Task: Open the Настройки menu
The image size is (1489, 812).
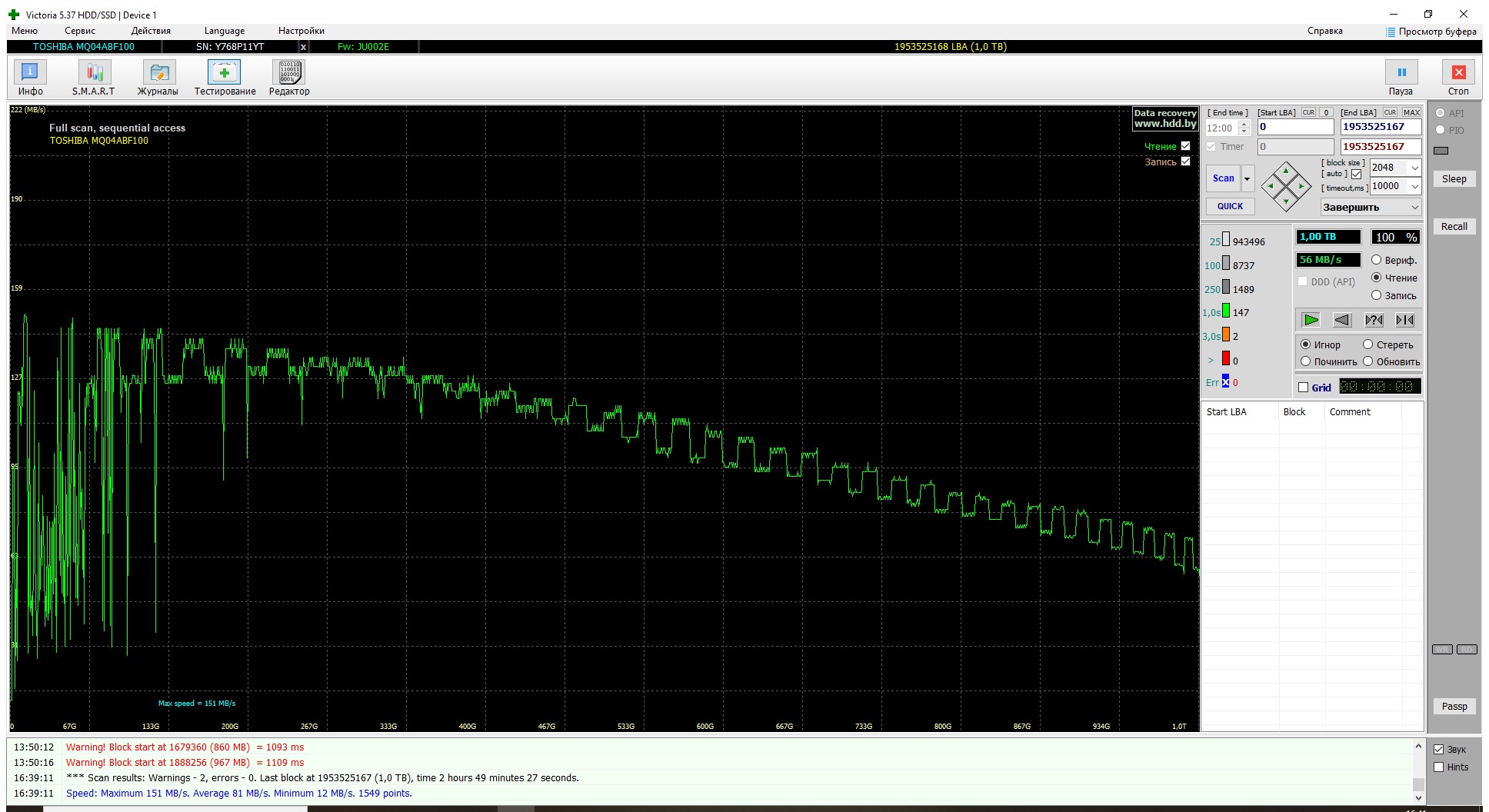Action: [x=301, y=31]
